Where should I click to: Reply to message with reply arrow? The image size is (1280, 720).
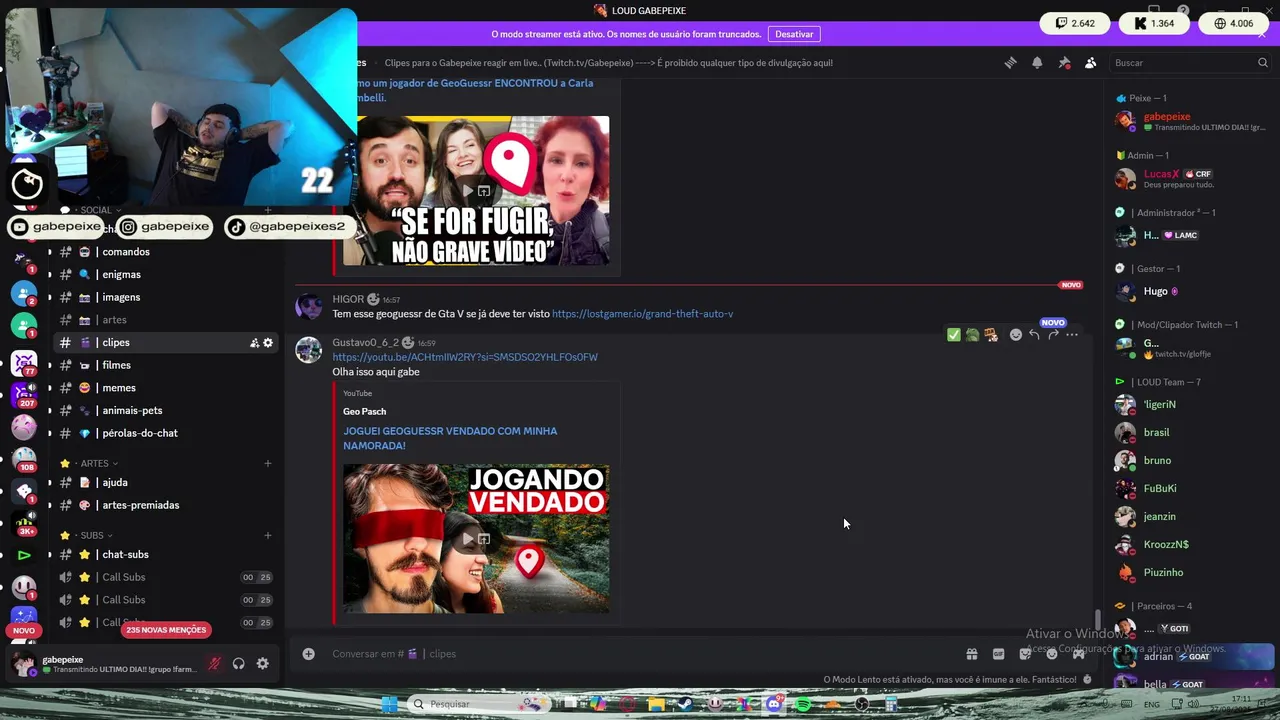1034,335
